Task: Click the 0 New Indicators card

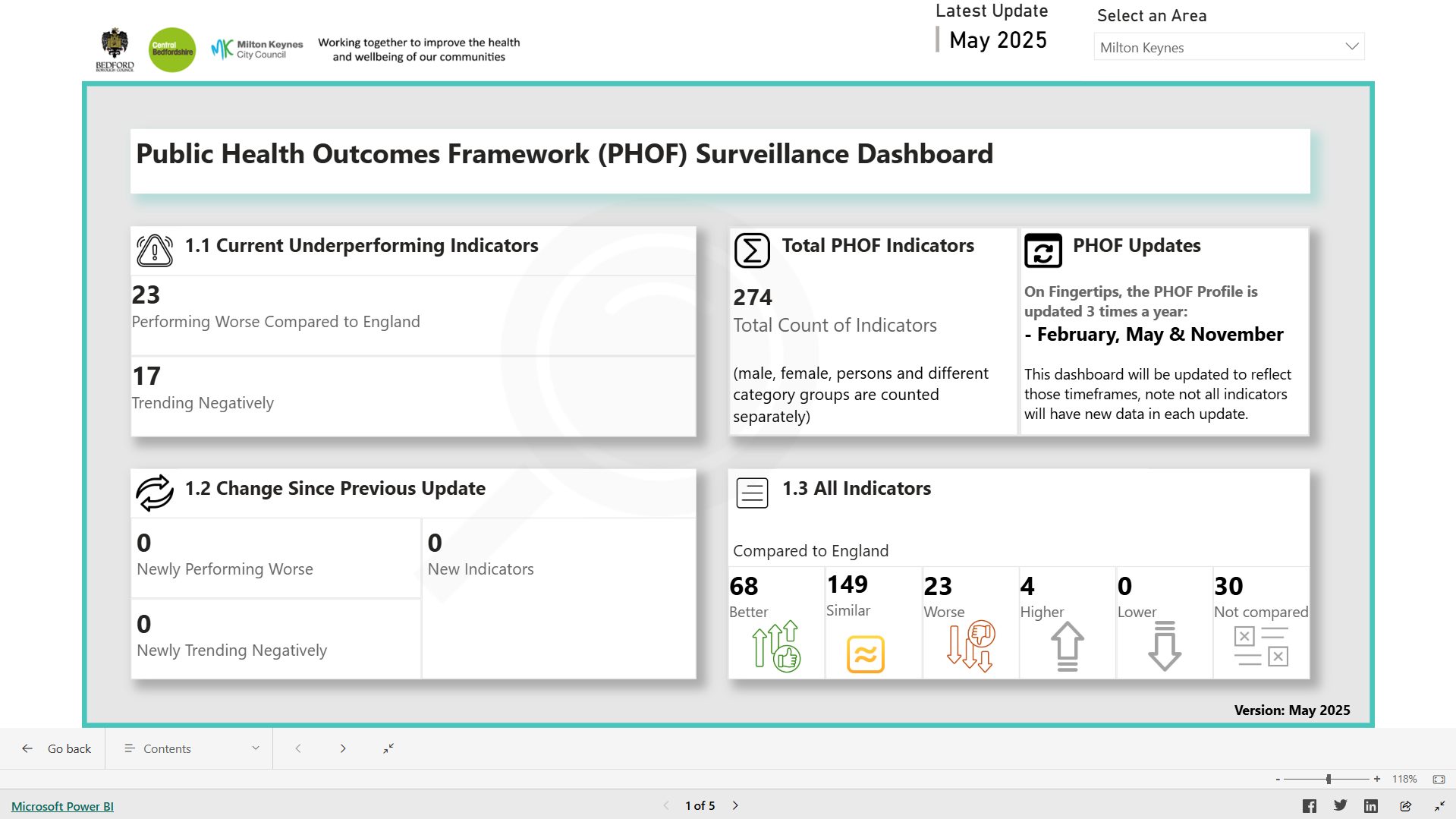Action: (559, 598)
